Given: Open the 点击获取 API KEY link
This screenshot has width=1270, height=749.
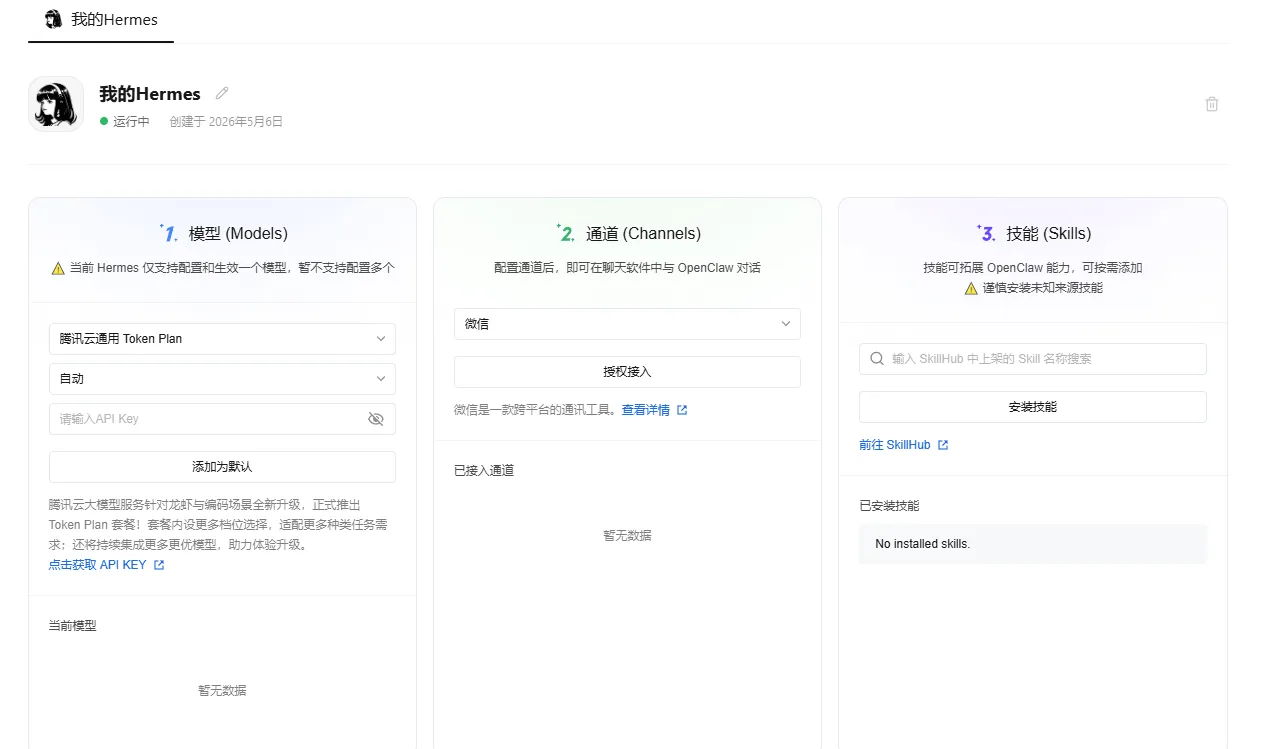Looking at the screenshot, I should click(98, 565).
